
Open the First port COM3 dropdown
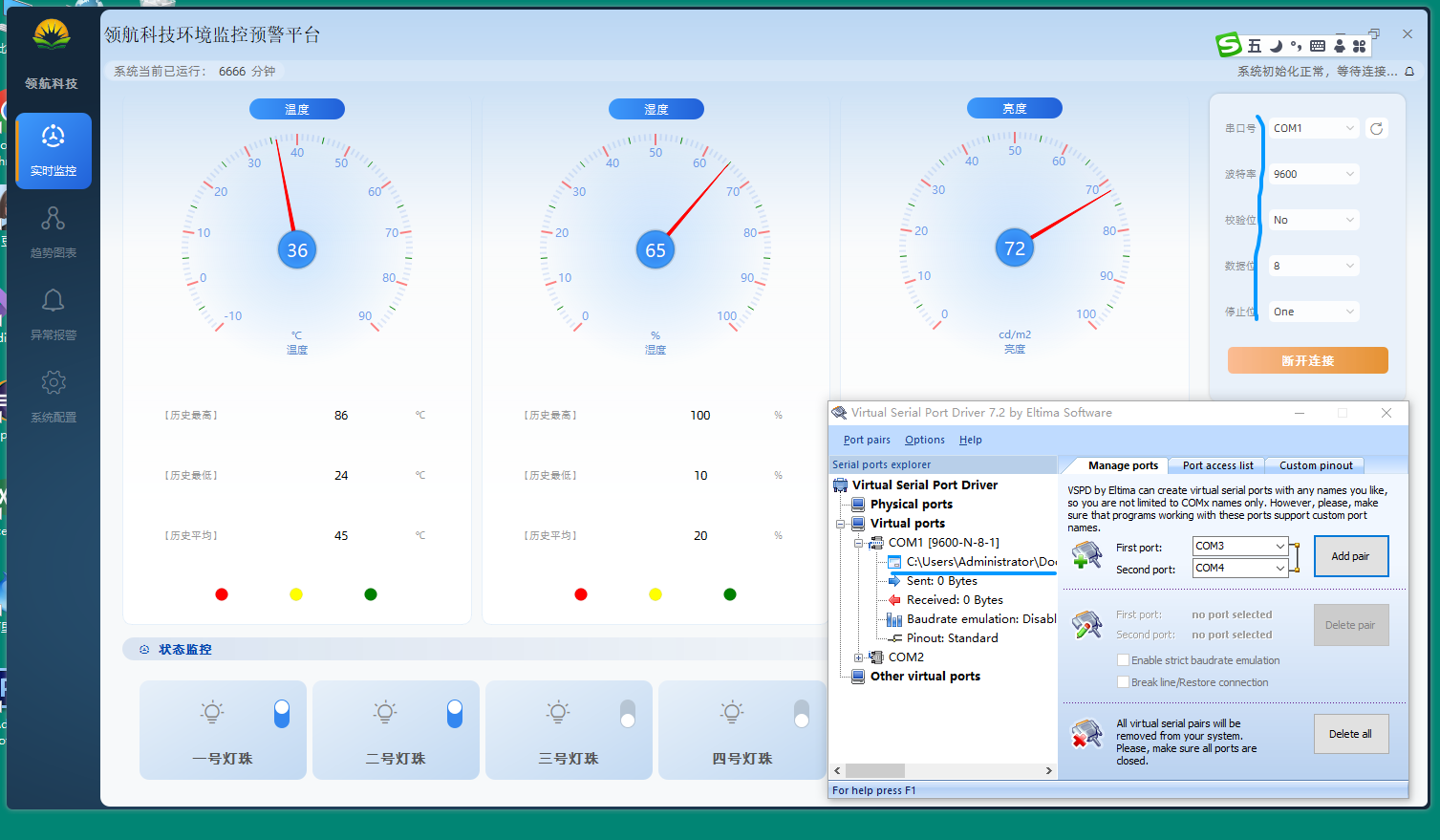pyautogui.click(x=1240, y=546)
